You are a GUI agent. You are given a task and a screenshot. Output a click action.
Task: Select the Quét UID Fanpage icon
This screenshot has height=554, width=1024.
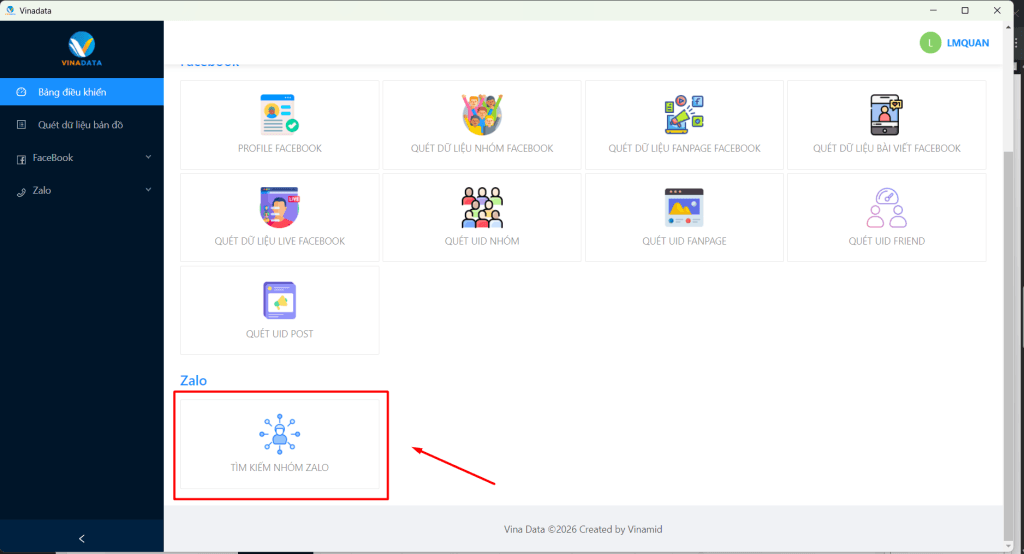[684, 207]
